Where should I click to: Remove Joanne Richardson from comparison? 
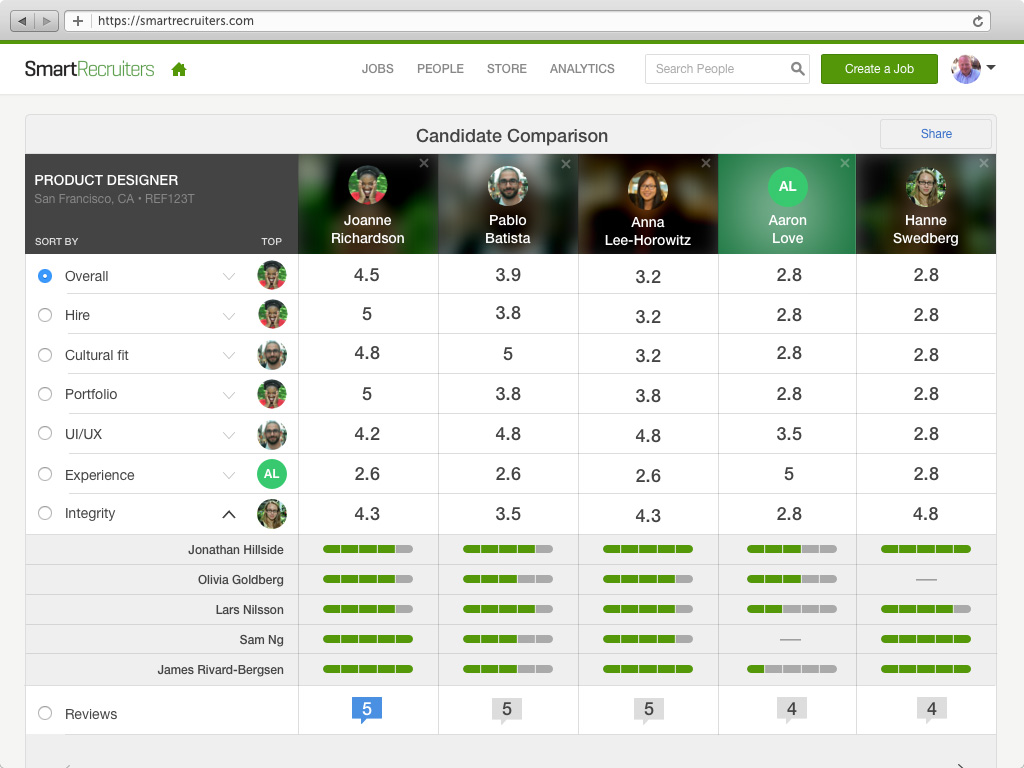click(424, 163)
